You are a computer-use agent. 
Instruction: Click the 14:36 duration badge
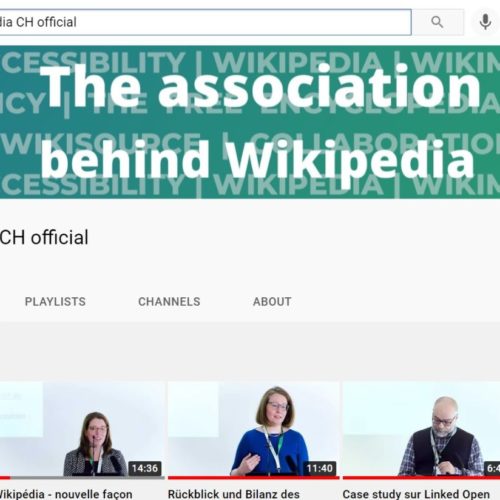[x=145, y=468]
